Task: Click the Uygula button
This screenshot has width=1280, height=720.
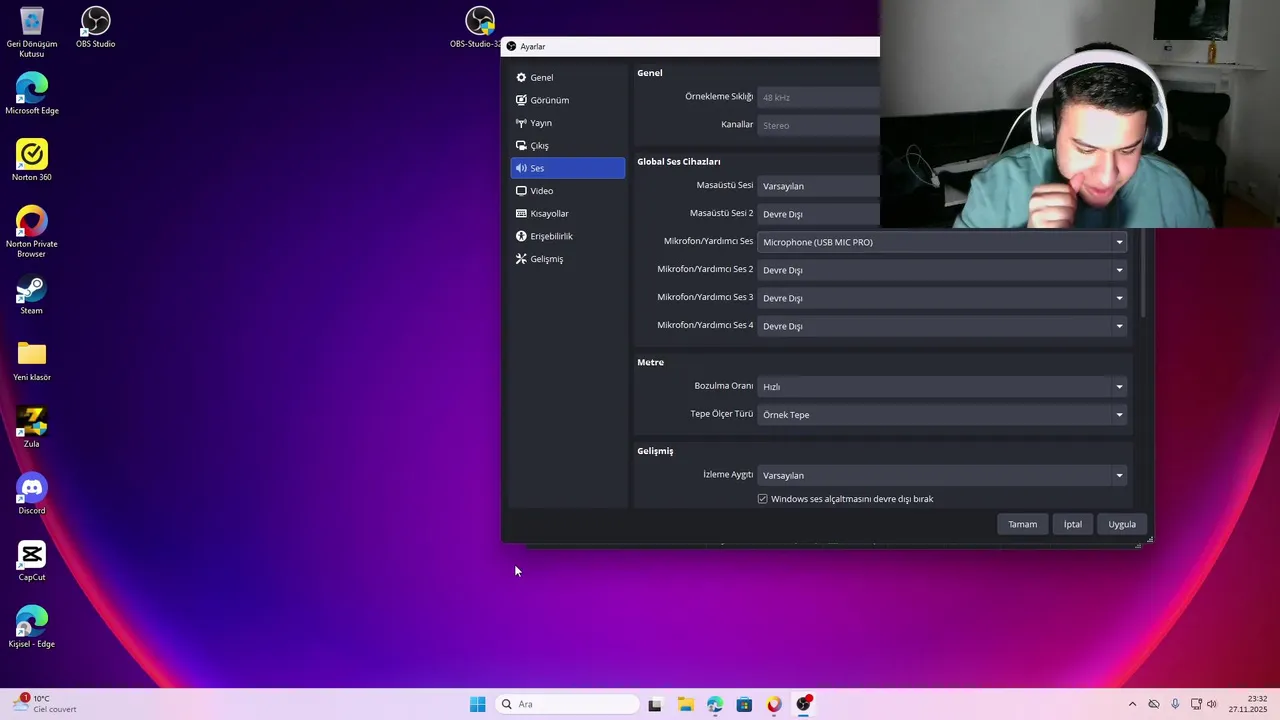Action: click(1122, 524)
